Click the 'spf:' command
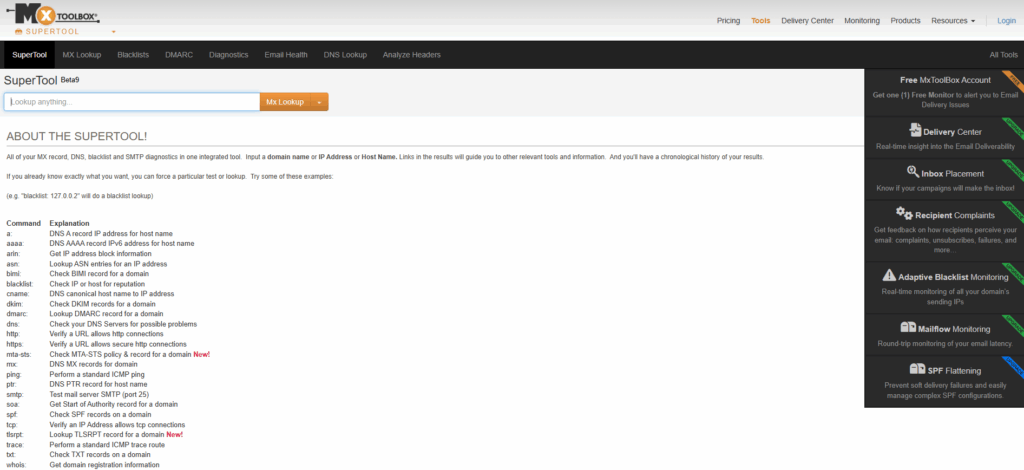This screenshot has width=1024, height=470. [12, 415]
